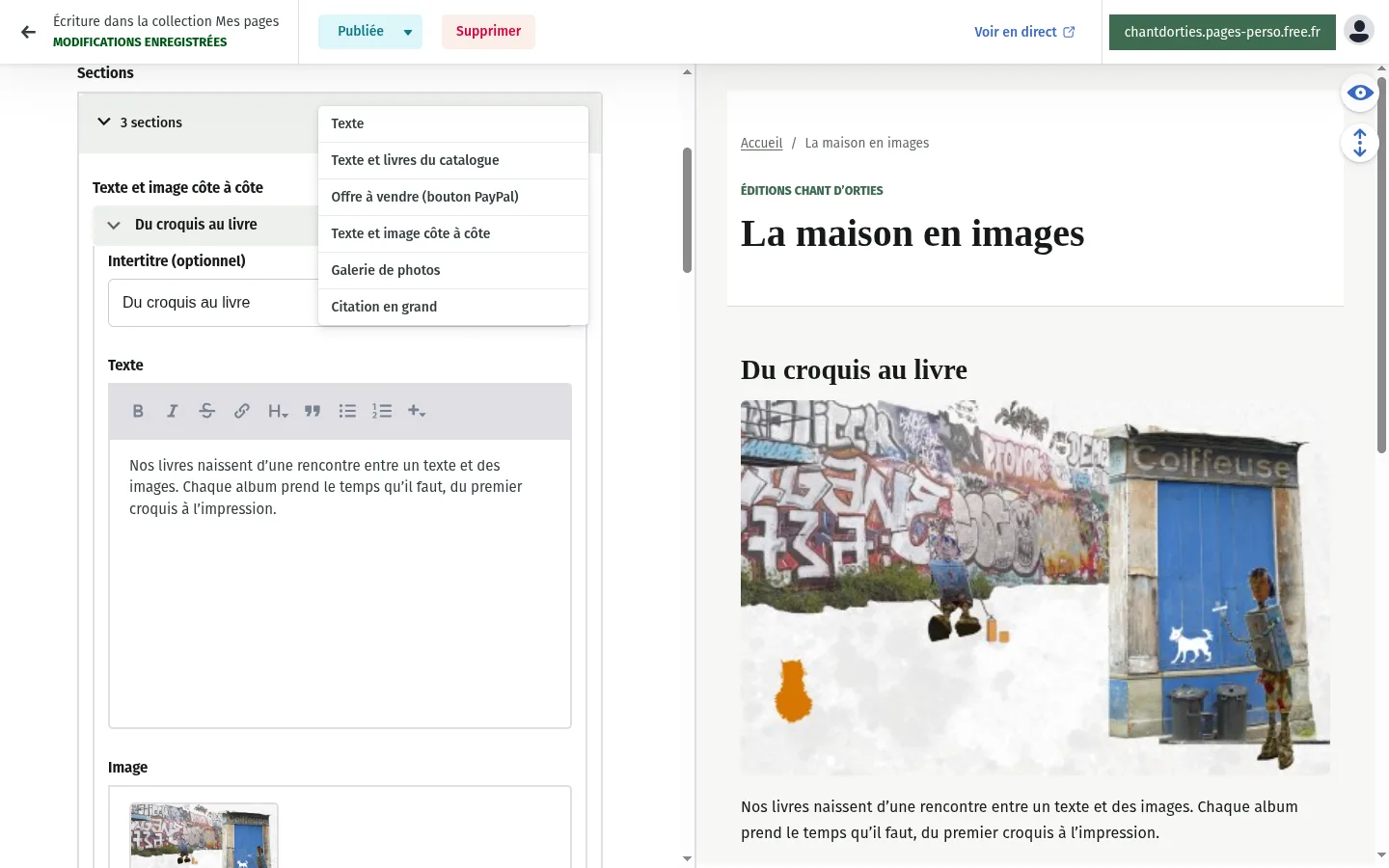Click the graffiti illustration in the preview

(1035, 587)
